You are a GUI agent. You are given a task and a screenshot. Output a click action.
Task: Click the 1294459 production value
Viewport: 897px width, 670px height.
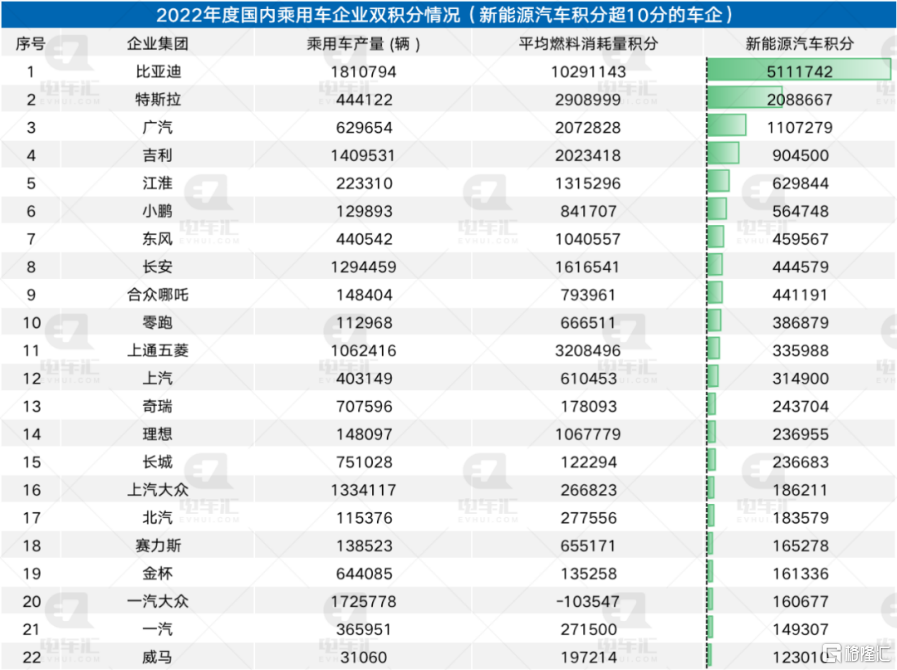pyautogui.click(x=363, y=267)
